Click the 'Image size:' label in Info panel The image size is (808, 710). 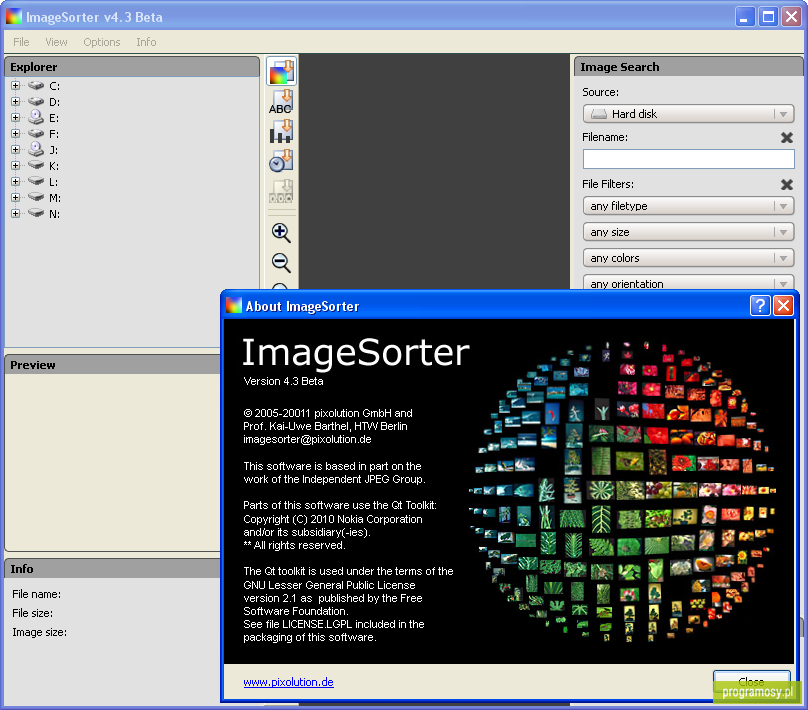click(x=40, y=632)
